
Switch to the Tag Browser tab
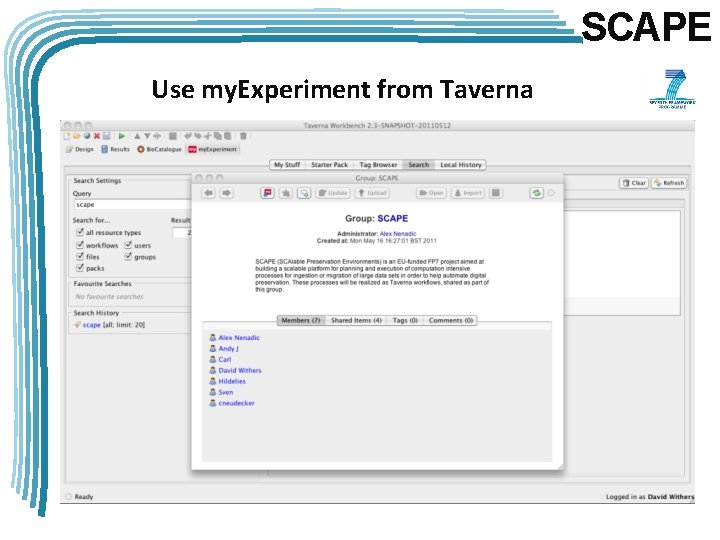pos(378,164)
